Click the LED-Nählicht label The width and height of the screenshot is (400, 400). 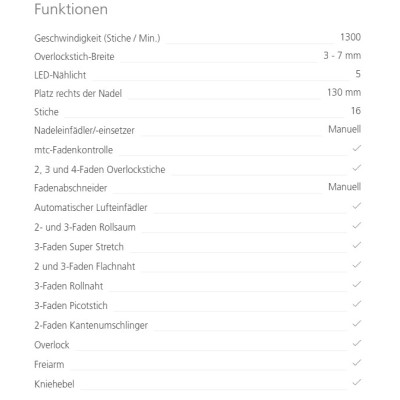click(60, 75)
